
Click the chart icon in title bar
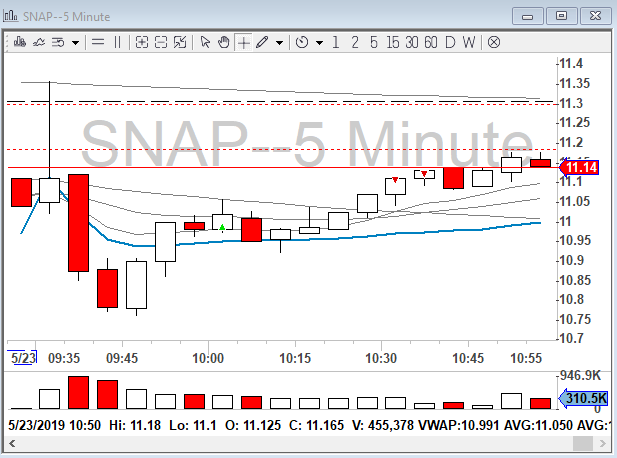(10, 16)
